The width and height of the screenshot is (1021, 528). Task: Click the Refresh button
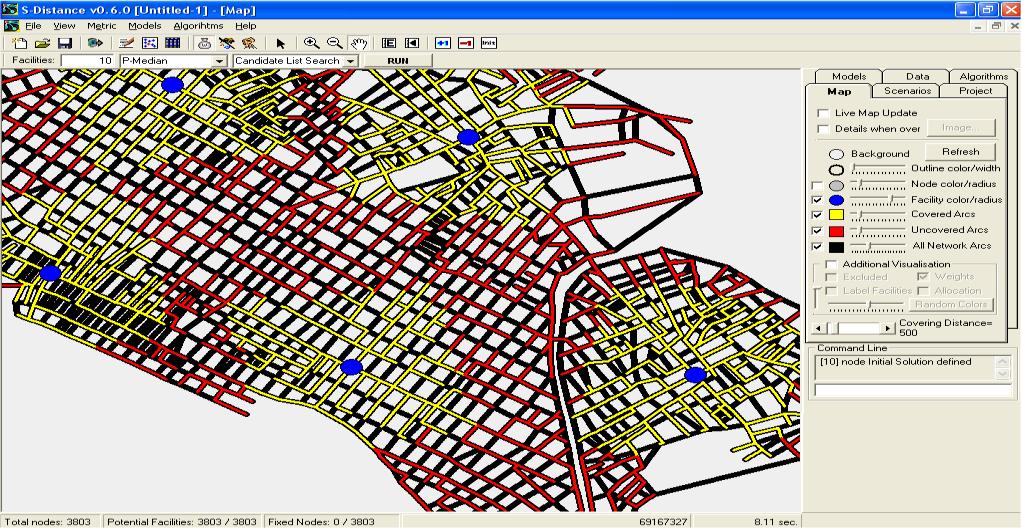(960, 152)
